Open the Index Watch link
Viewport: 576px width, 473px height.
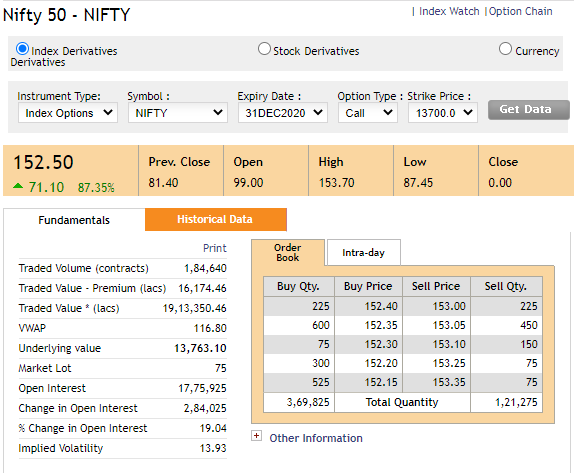(x=449, y=11)
